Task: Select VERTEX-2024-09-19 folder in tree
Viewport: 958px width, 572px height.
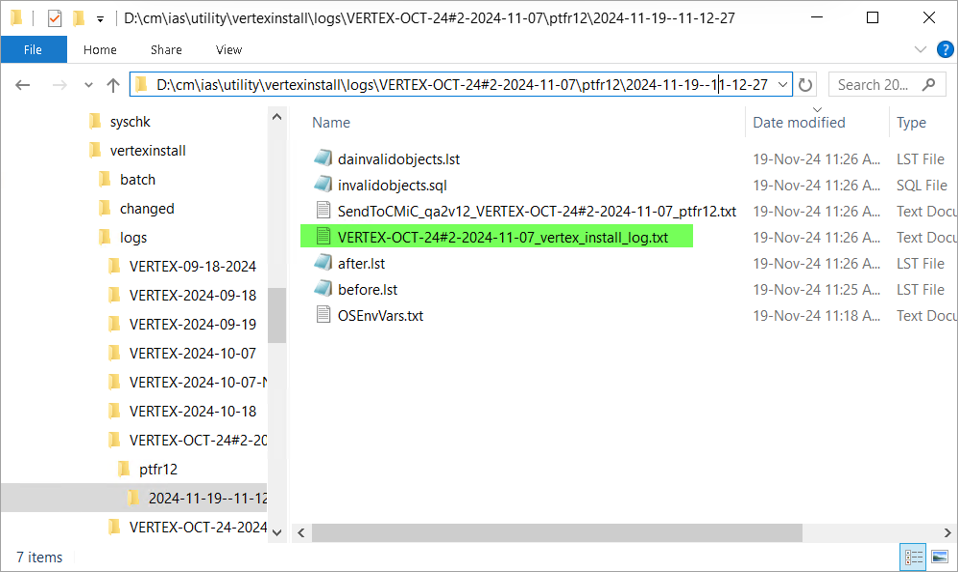Action: point(192,324)
